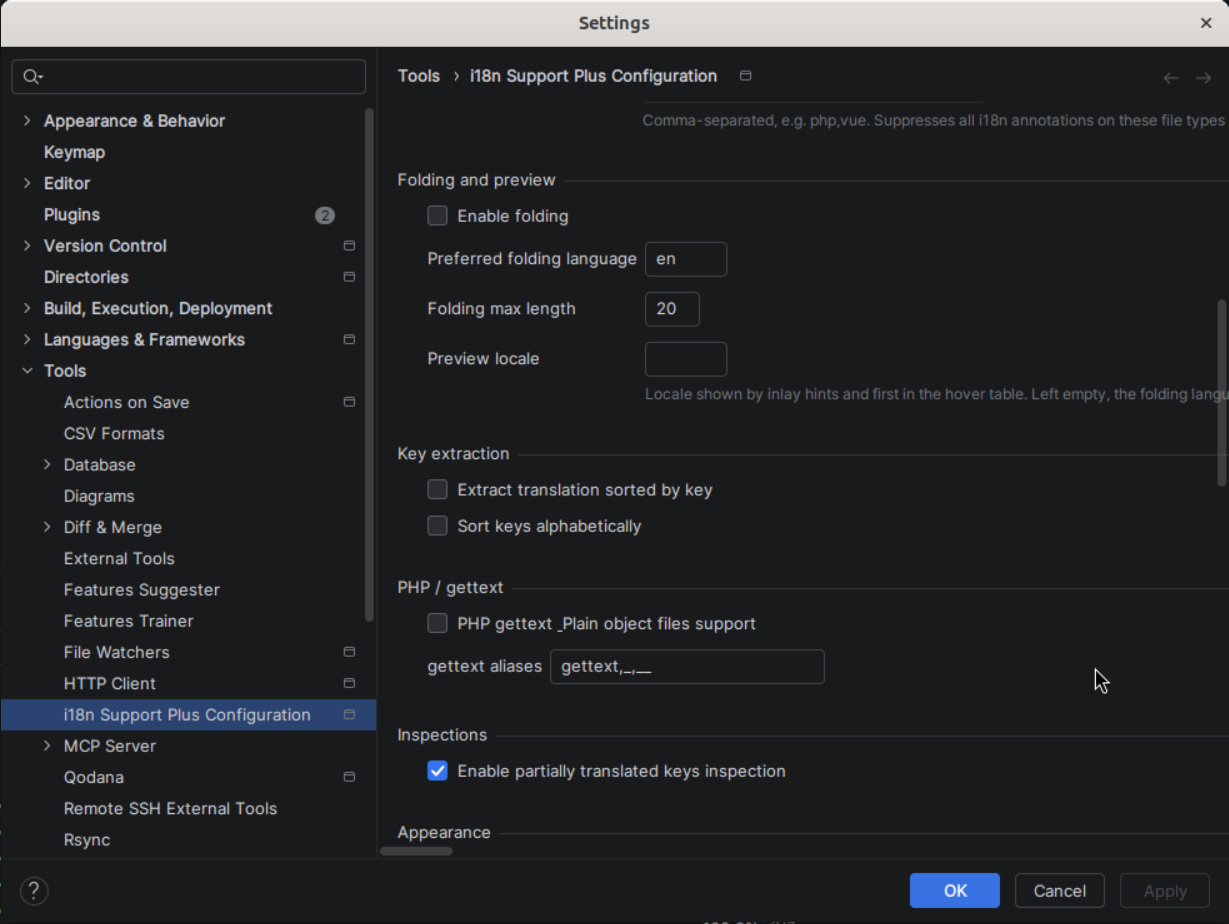The image size is (1229, 924).
Task: Select External Tools
Action: click(x=119, y=559)
